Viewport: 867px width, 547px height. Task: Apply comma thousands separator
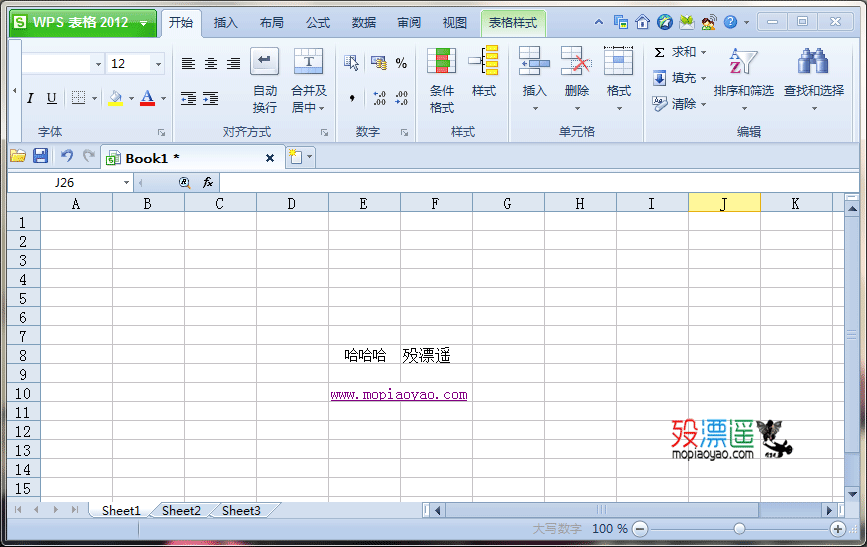[352, 98]
